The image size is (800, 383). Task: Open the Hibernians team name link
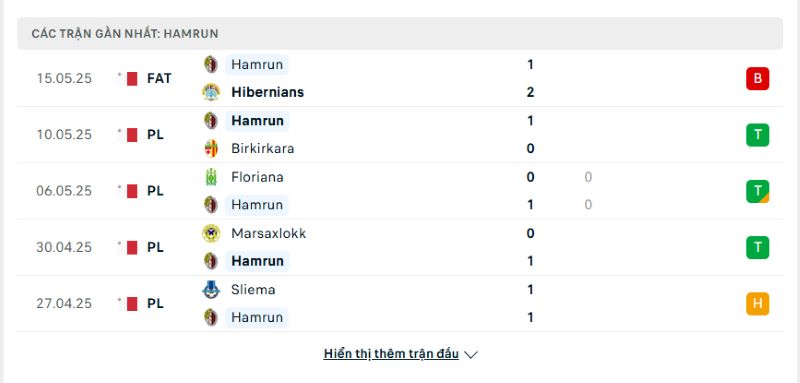(267, 92)
